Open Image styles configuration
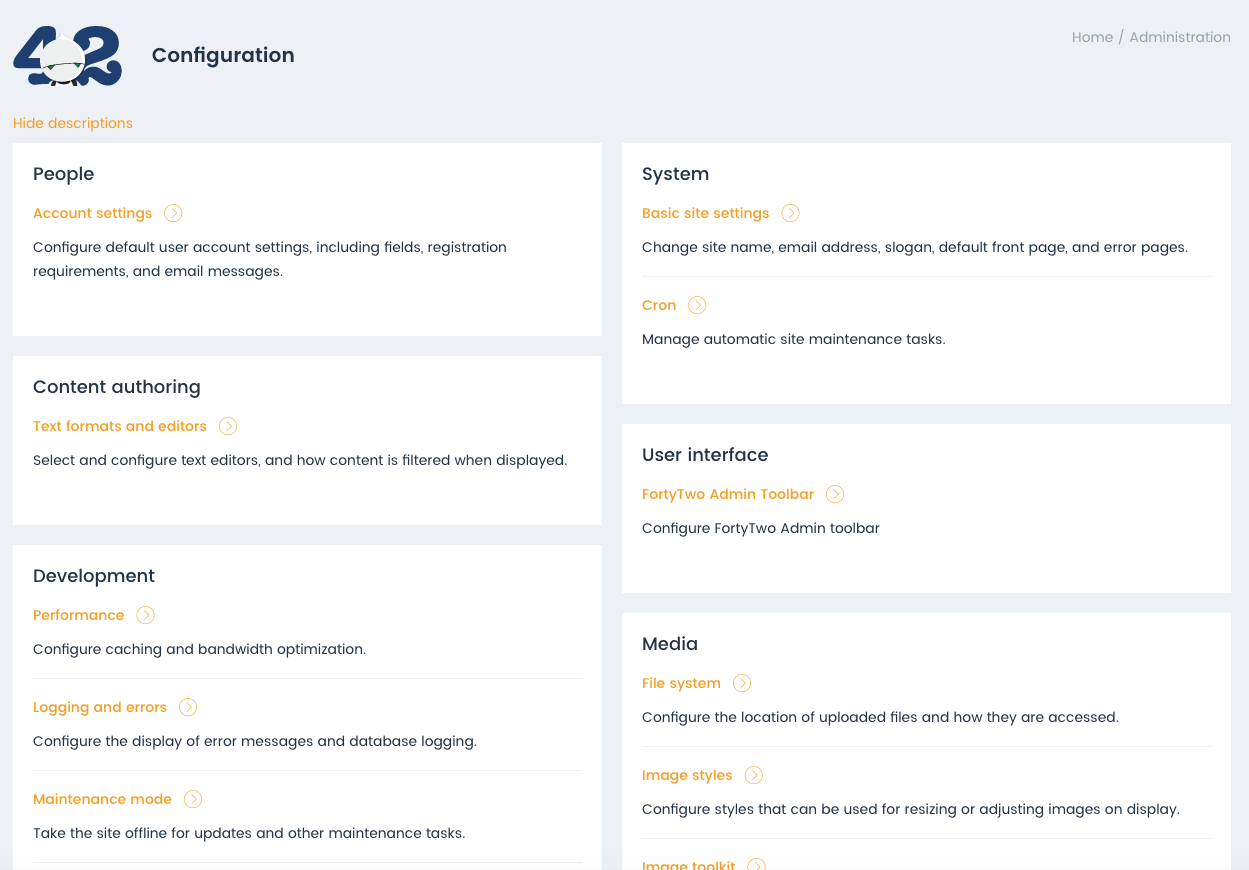 [x=687, y=775]
